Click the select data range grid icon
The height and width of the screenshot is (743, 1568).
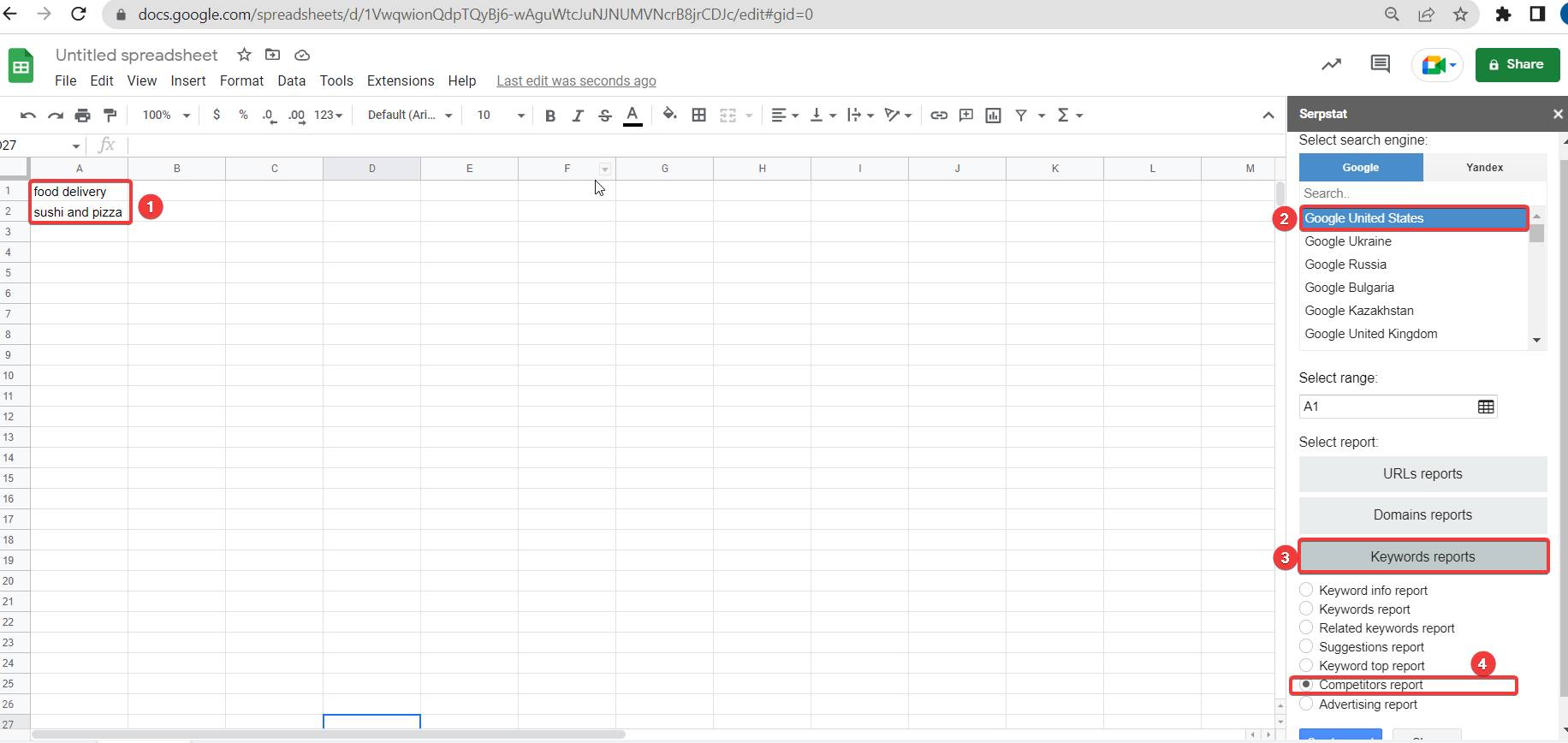[x=1486, y=407]
